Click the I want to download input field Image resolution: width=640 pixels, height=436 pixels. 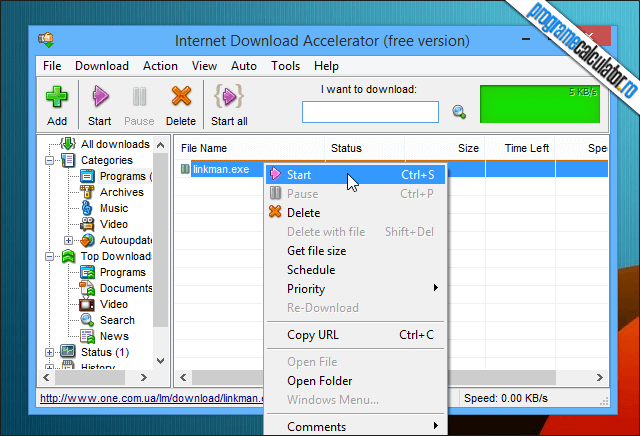click(370, 112)
